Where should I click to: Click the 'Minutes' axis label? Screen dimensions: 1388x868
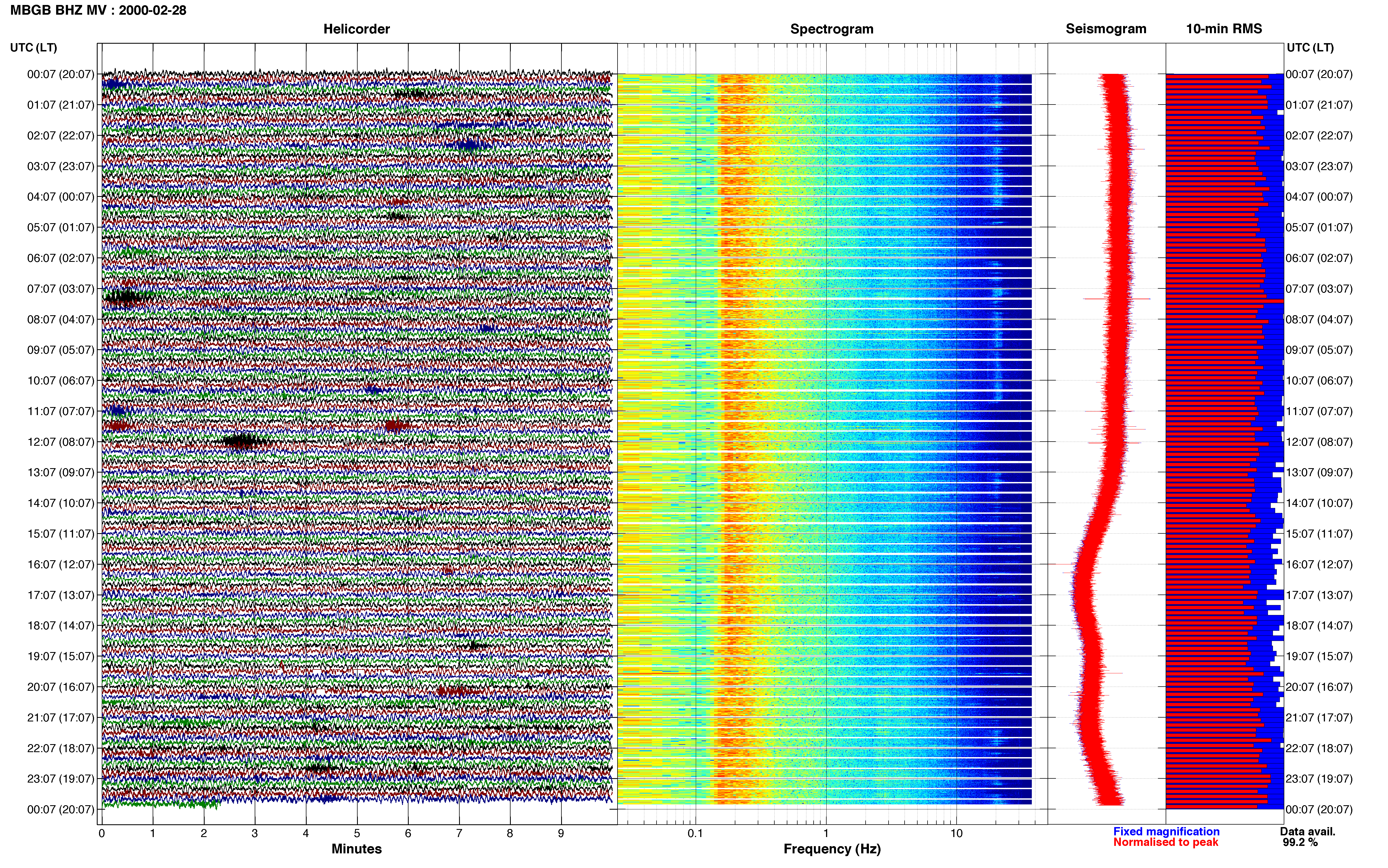click(356, 848)
